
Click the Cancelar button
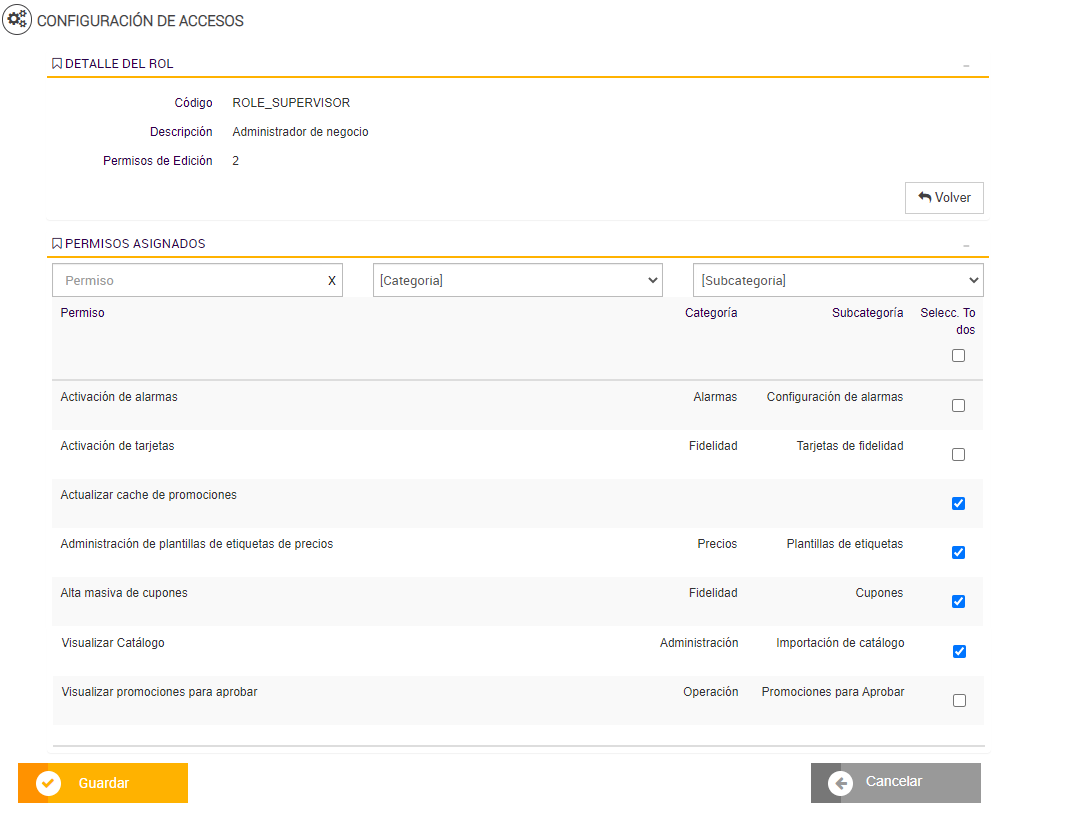(x=895, y=783)
